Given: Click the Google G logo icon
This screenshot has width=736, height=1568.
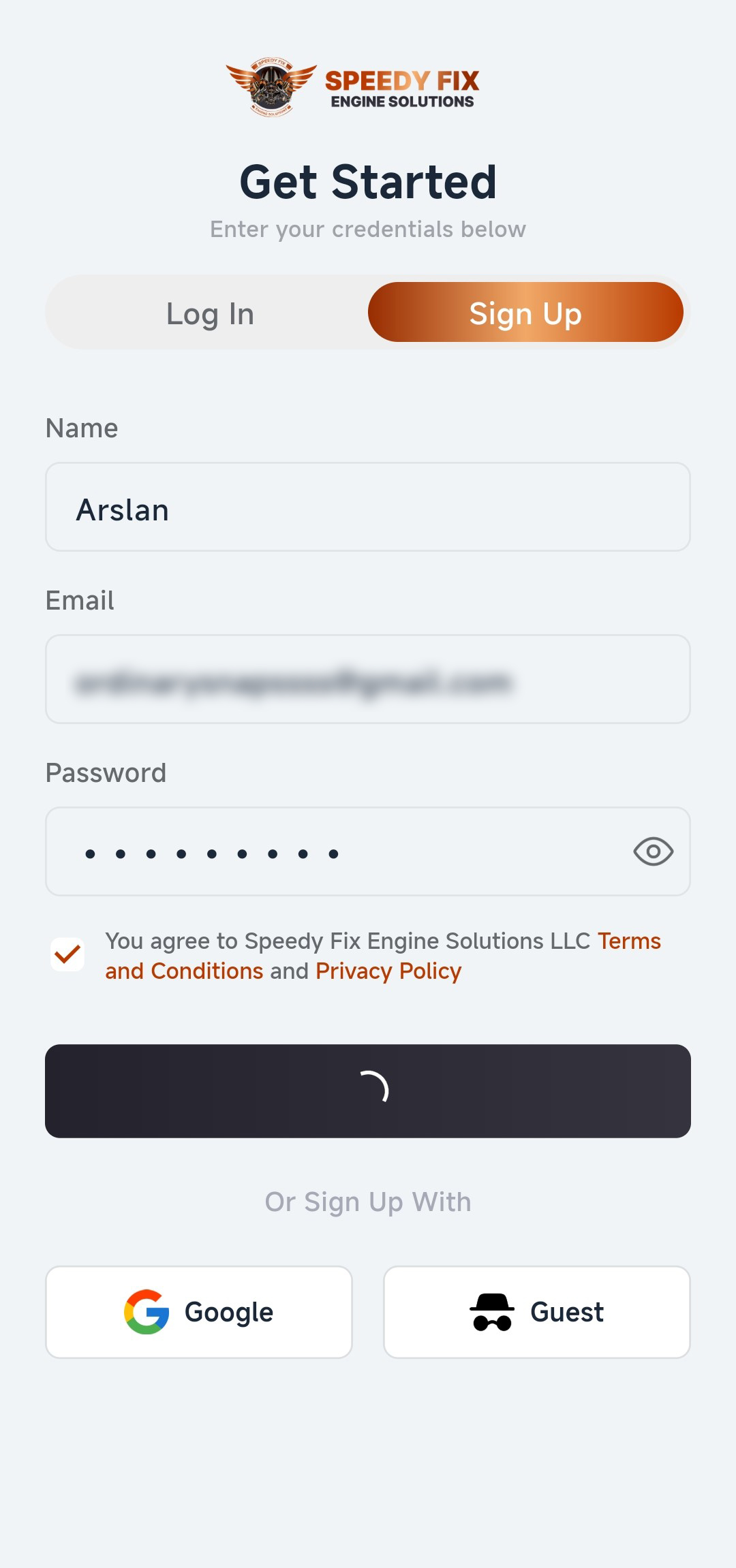Looking at the screenshot, I should (147, 1312).
